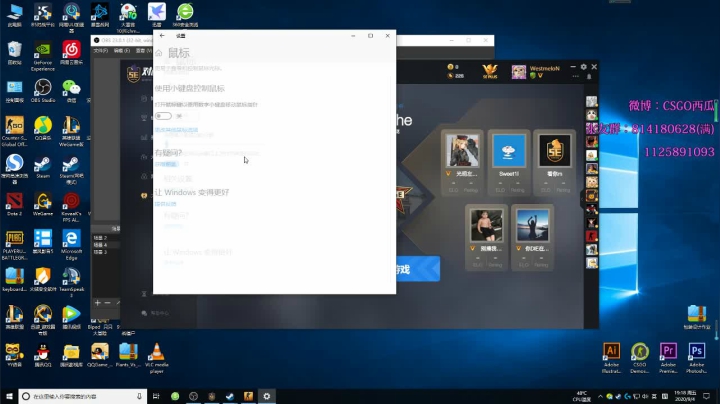720x404 pixels.
Task: Open the WeGame desktop shortcut
Action: click(x=43, y=204)
